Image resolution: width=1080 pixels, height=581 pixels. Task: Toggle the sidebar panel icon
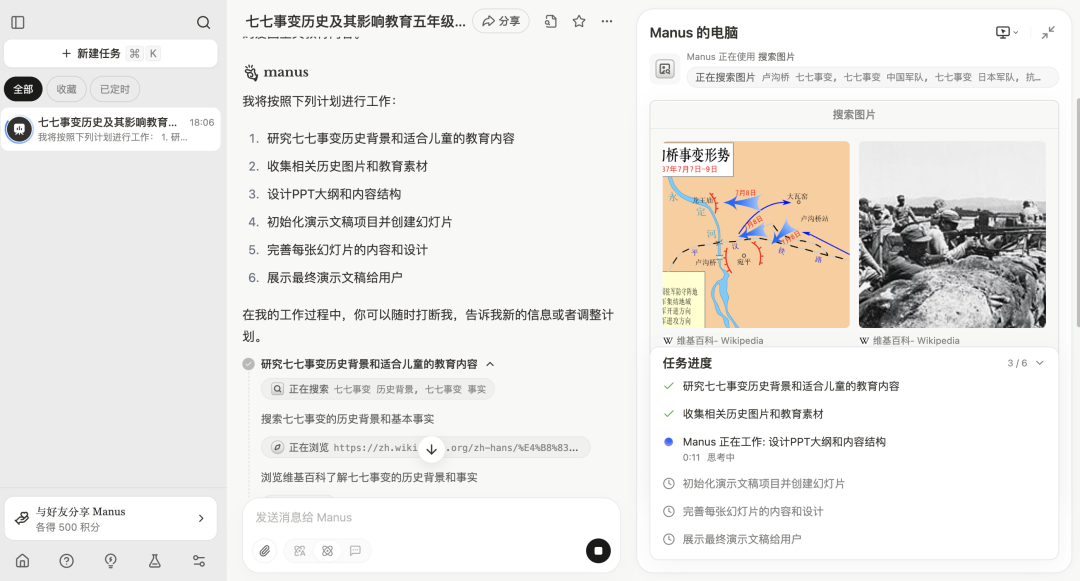click(18, 23)
